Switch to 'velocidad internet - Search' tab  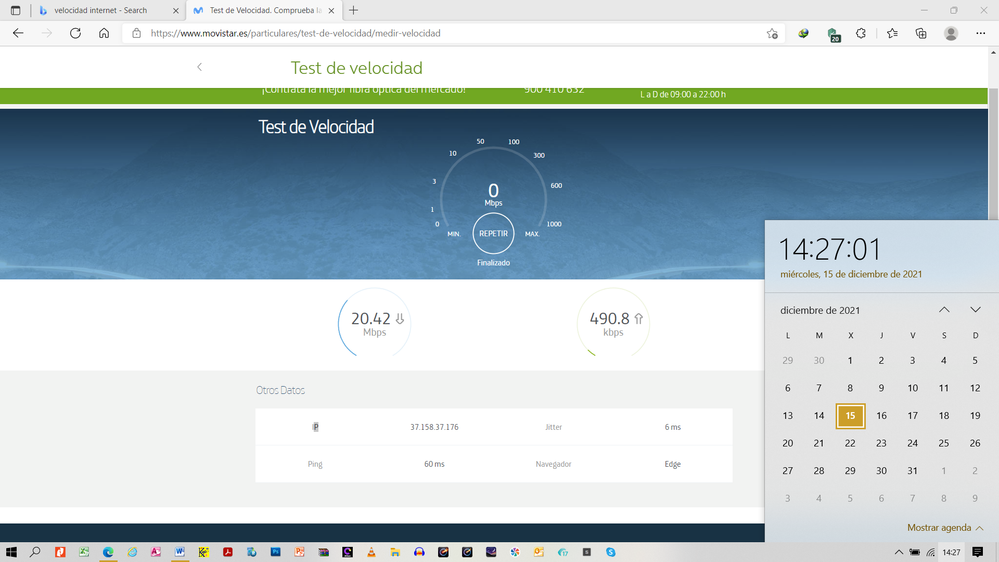pos(100,10)
